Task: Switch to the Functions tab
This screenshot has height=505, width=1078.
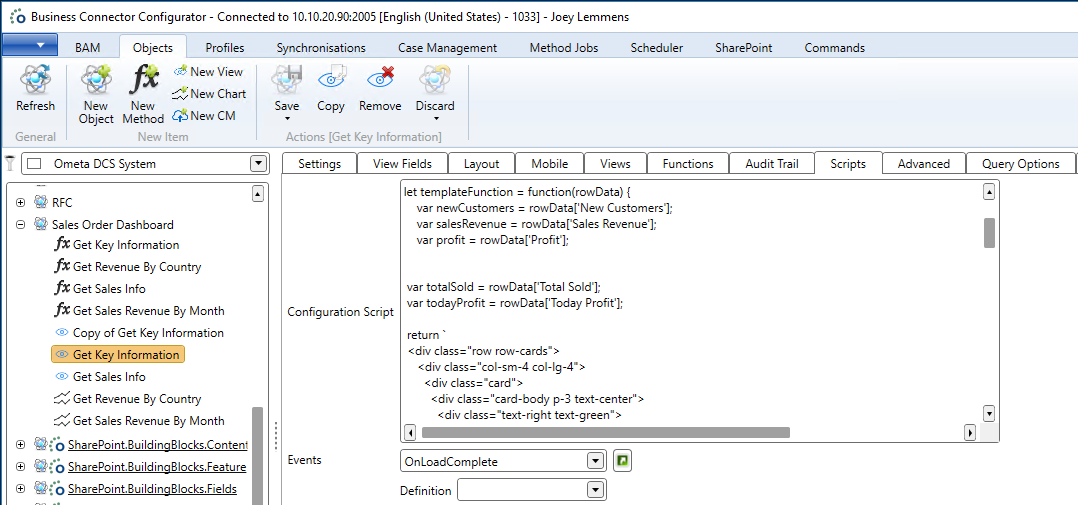Action: point(688,164)
